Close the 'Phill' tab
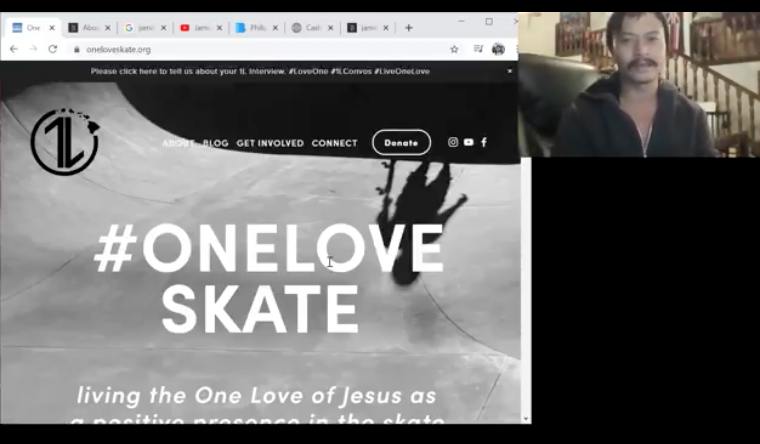 click(275, 28)
